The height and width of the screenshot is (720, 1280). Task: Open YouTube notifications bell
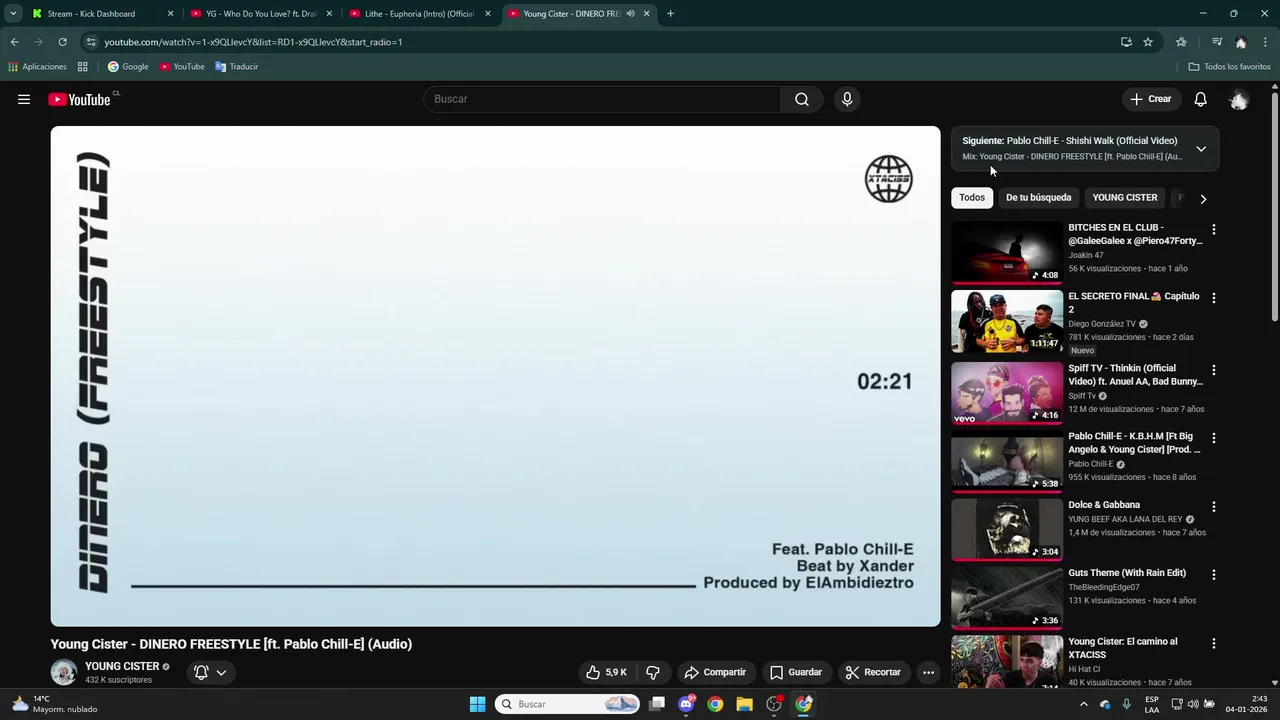pos(1201,99)
